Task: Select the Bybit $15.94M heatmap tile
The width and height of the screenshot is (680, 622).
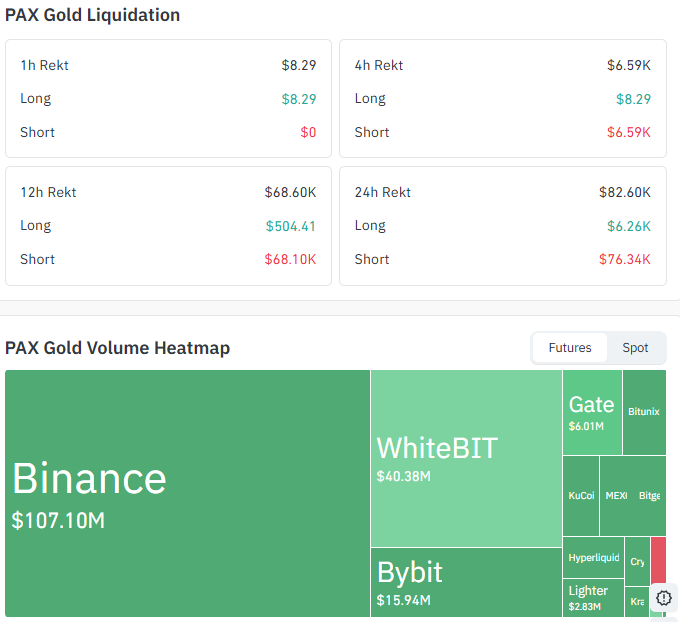Action: [x=466, y=582]
